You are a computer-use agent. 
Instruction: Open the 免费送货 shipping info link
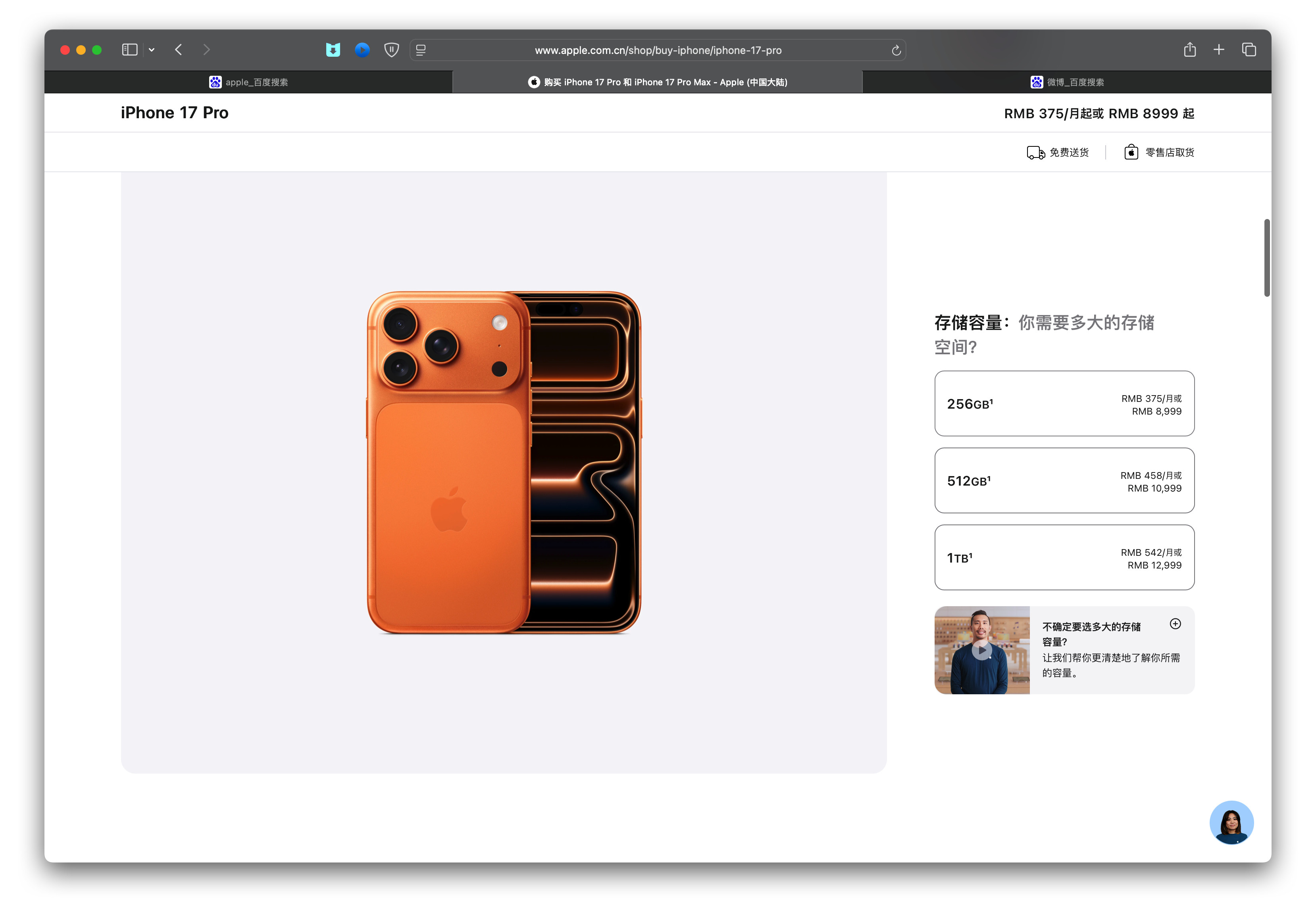point(1069,152)
